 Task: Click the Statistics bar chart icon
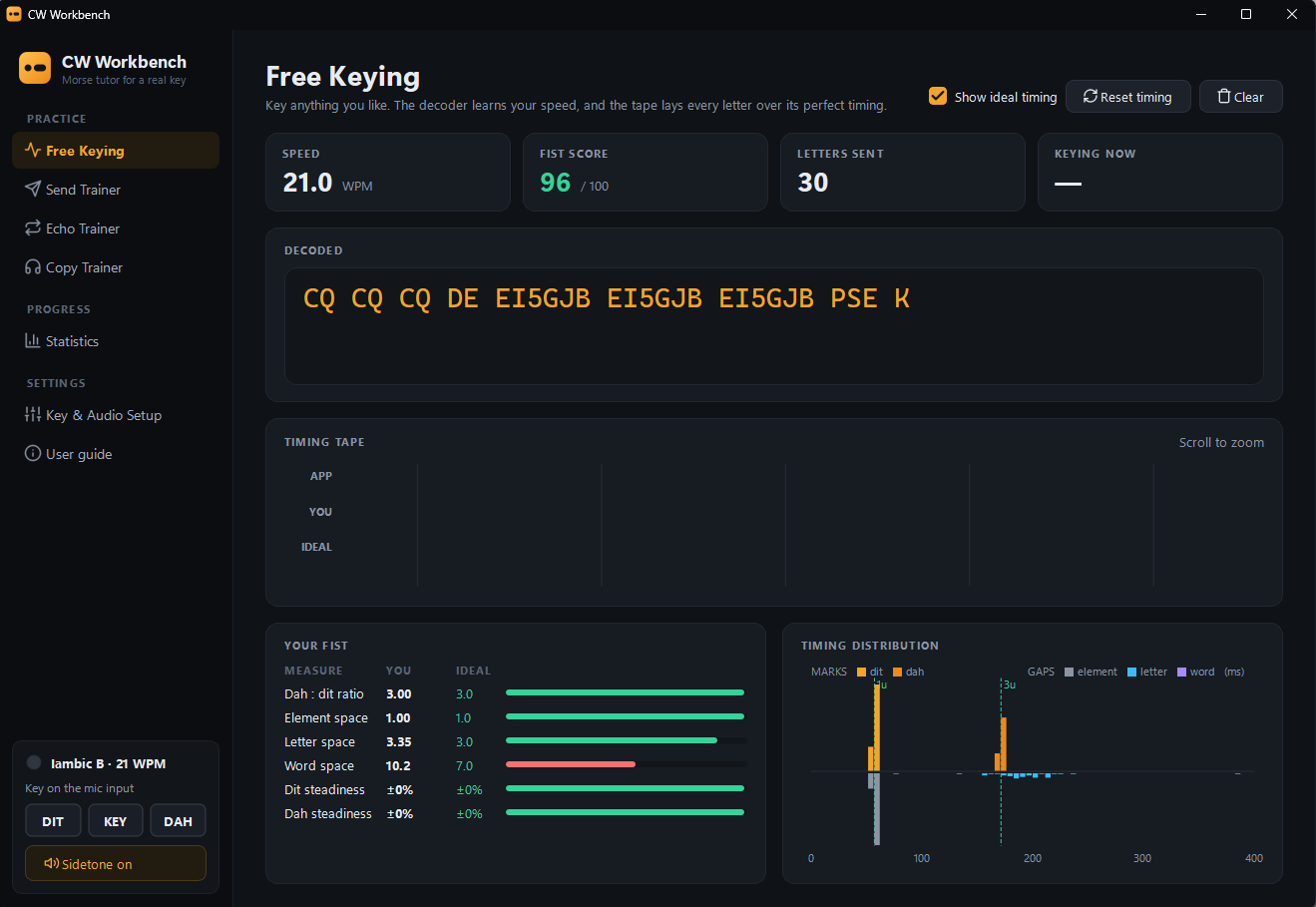point(33,341)
